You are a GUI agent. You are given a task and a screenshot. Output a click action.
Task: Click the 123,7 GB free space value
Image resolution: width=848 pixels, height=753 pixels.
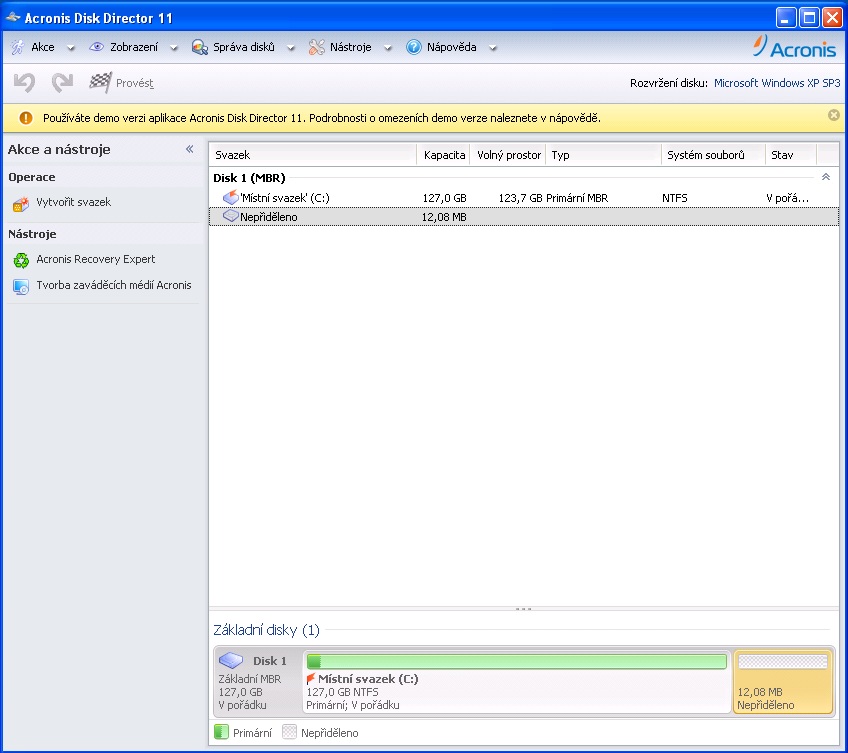coord(520,198)
